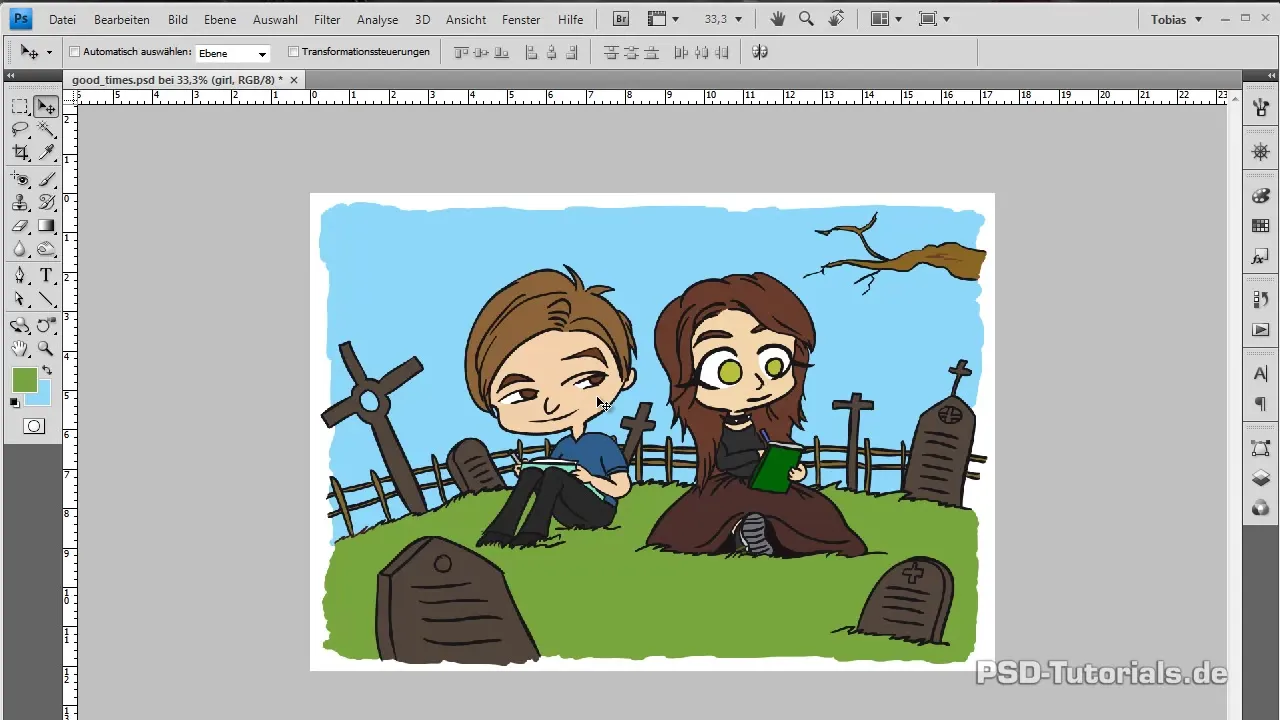The image size is (1280, 720).
Task: Select the Eraser tool
Action: [20, 226]
